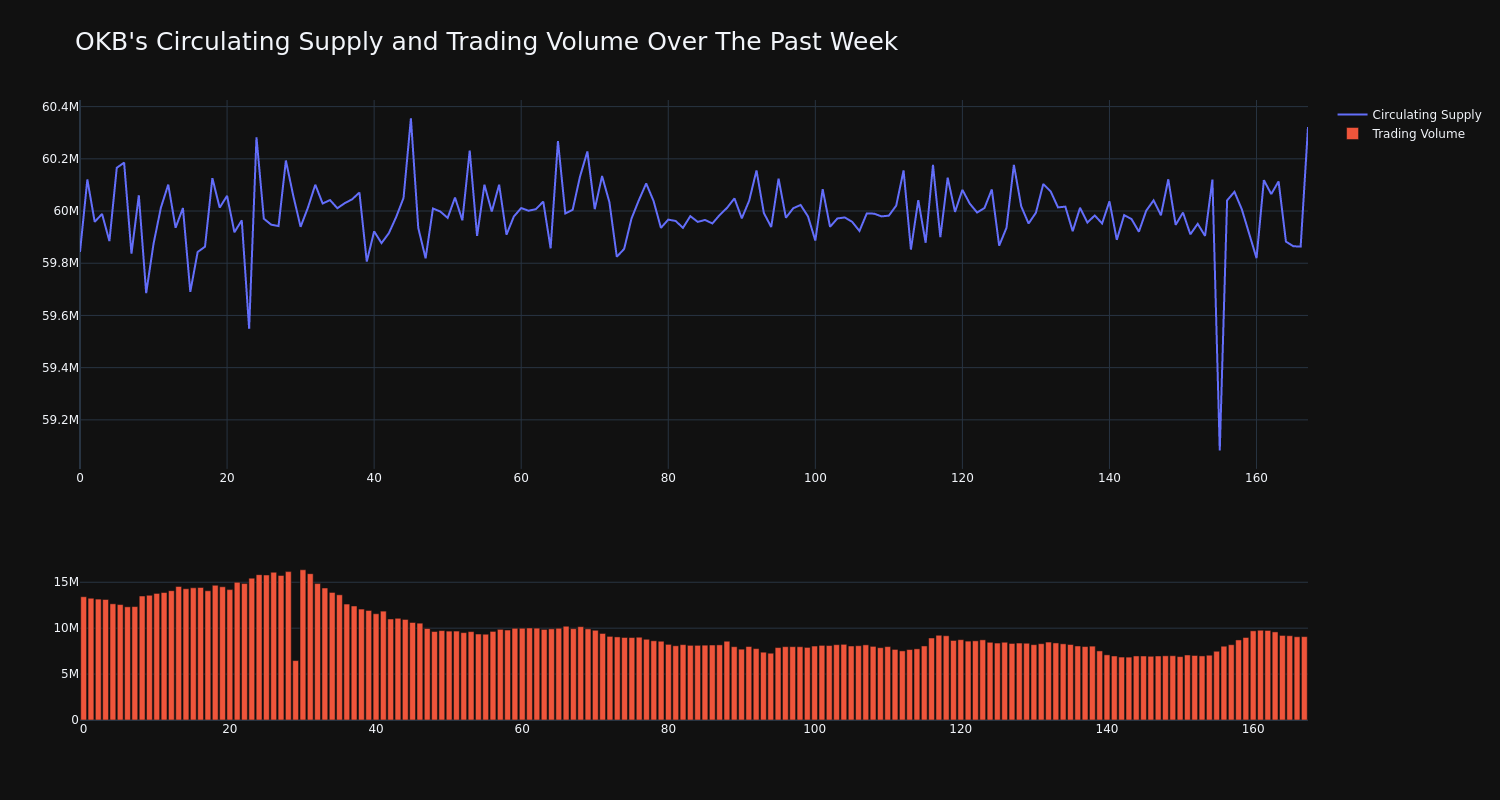Click the first volume bar at index 0
The image size is (1500, 800).
click(x=84, y=658)
